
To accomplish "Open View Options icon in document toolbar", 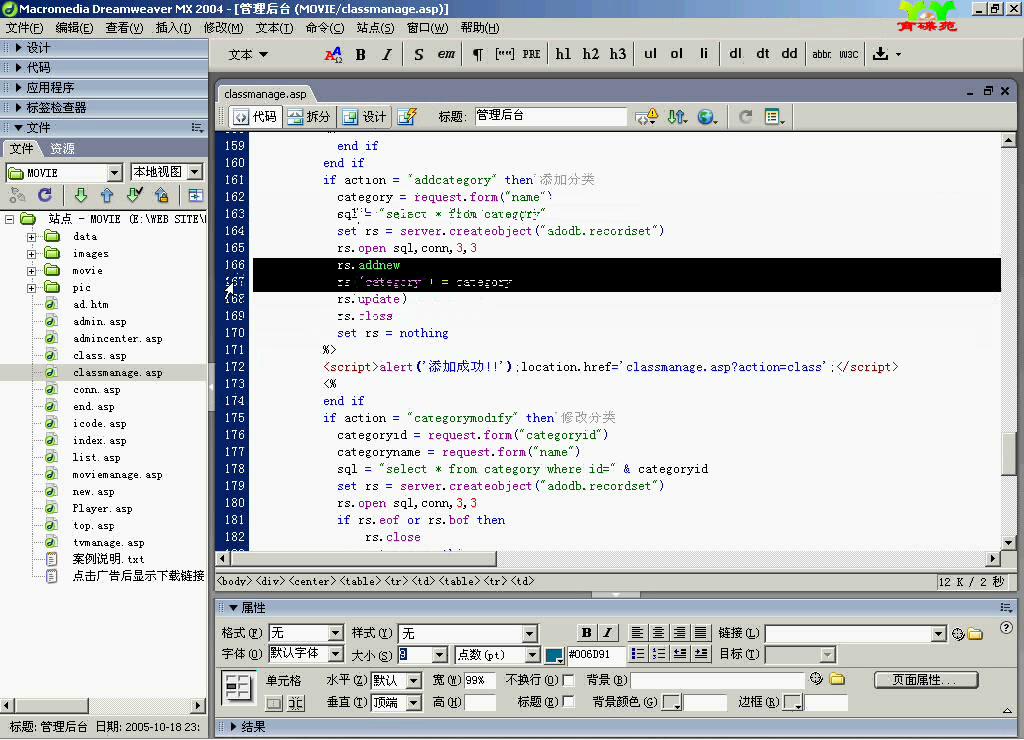I will pos(774,117).
